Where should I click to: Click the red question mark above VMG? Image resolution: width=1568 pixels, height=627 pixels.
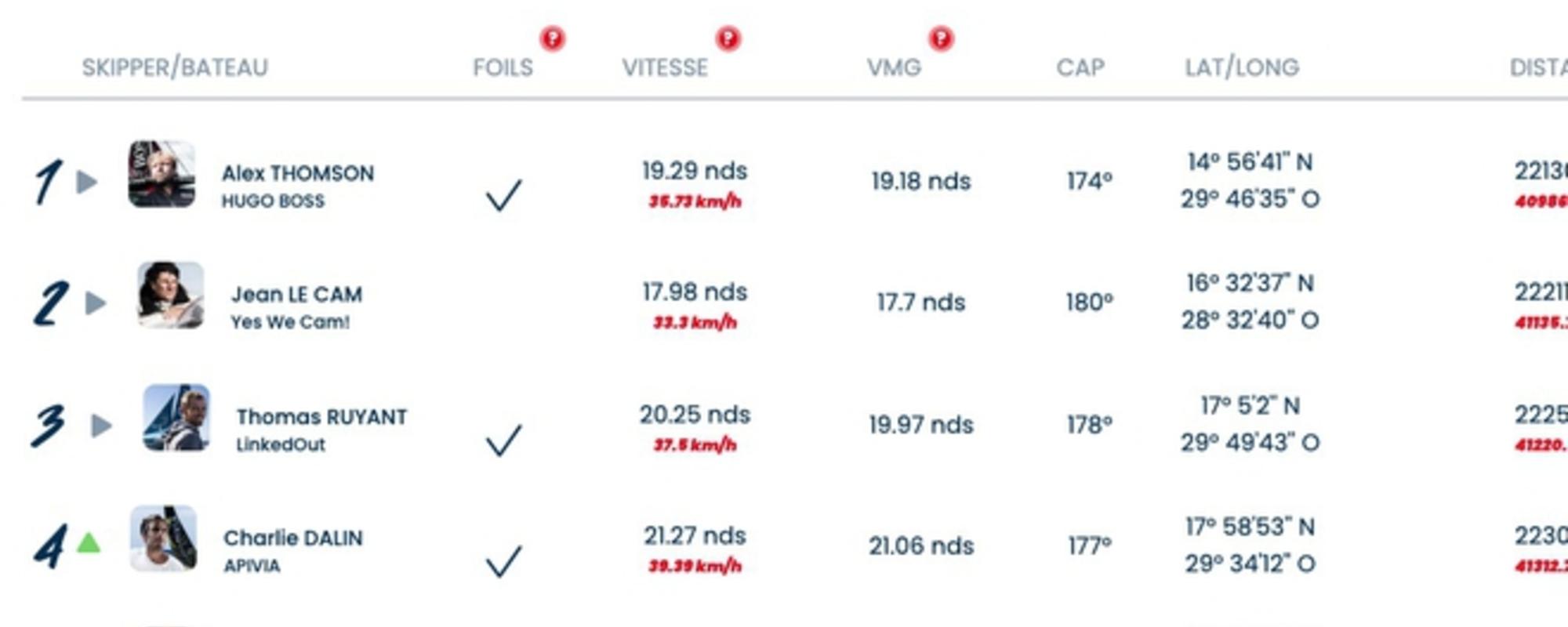pyautogui.click(x=941, y=38)
